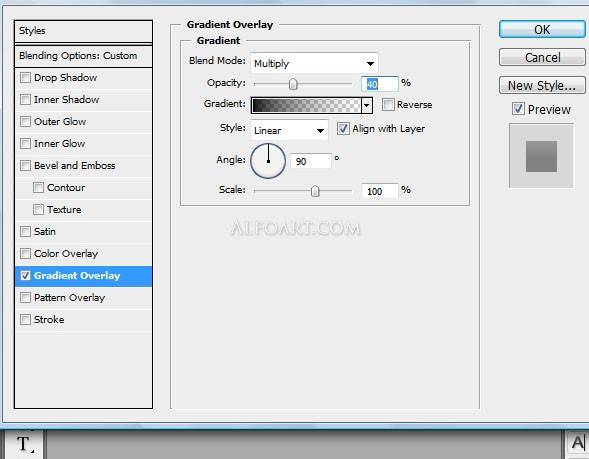
Task: Click the OK button
Action: coord(542,29)
